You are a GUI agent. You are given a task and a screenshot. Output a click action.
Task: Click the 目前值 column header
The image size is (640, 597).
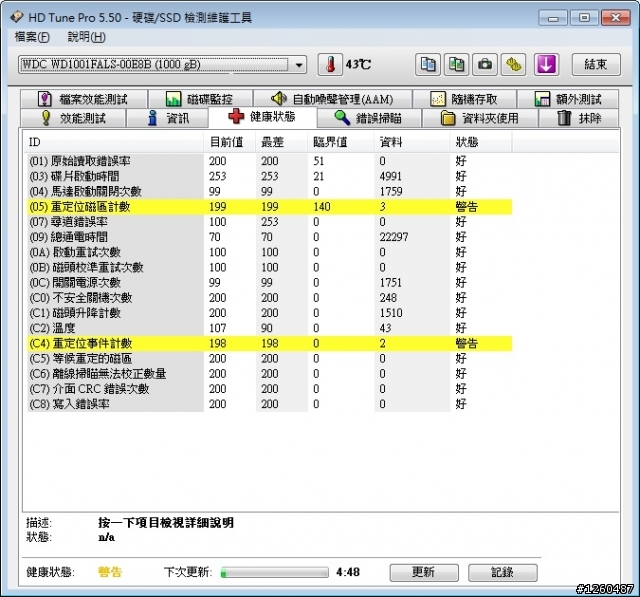click(229, 142)
